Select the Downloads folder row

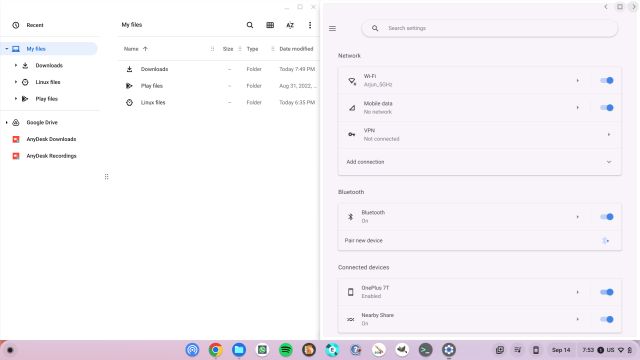(x=219, y=69)
